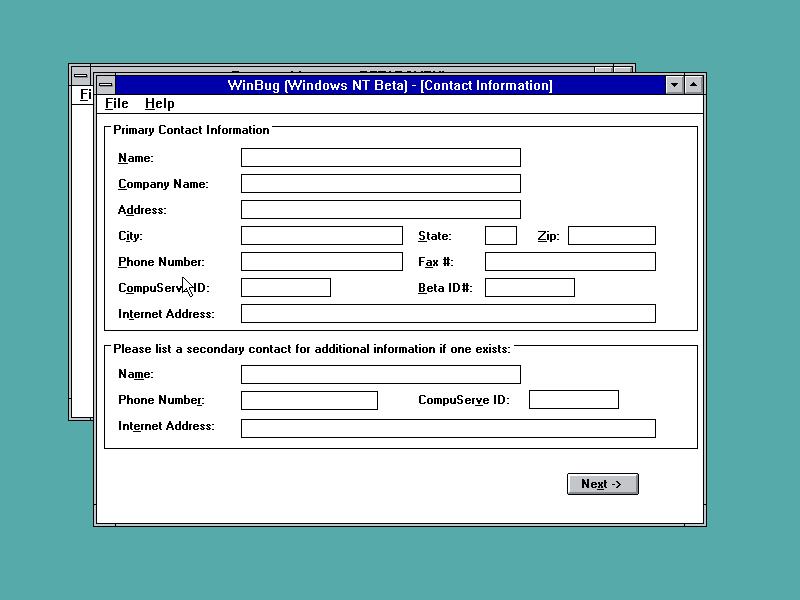Viewport: 800px width, 600px height.
Task: Focus secondary contact Phone Number field
Action: tap(309, 400)
